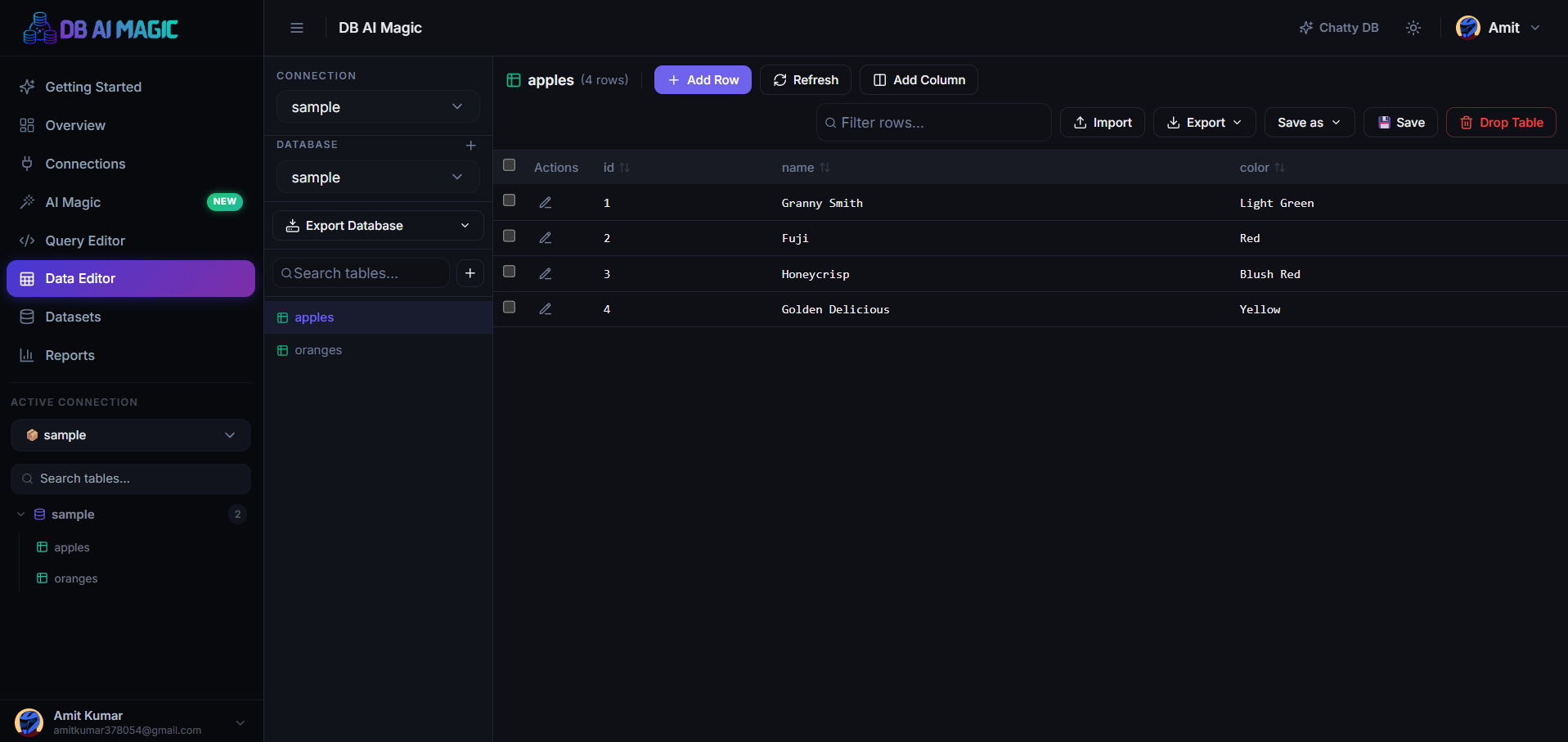Click the apples table icon in header
This screenshot has width=1568, height=742.
pos(514,80)
